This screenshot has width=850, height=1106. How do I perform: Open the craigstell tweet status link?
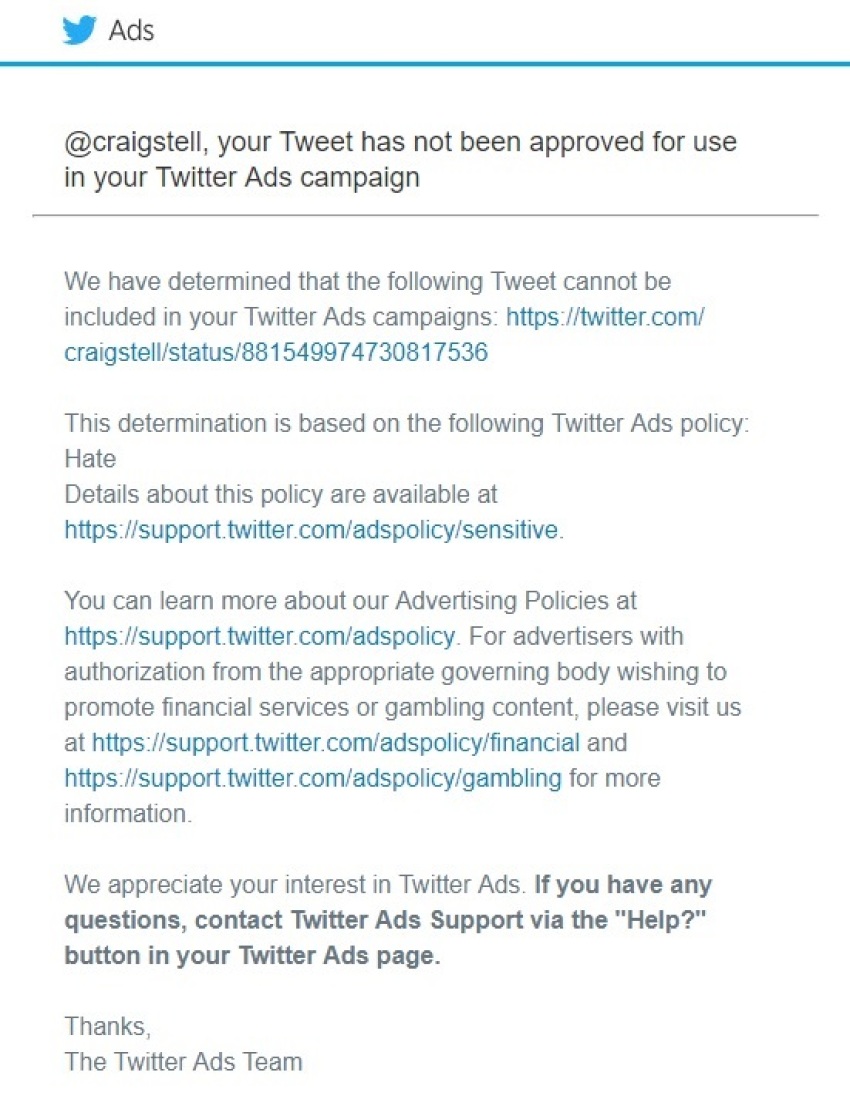coord(275,352)
